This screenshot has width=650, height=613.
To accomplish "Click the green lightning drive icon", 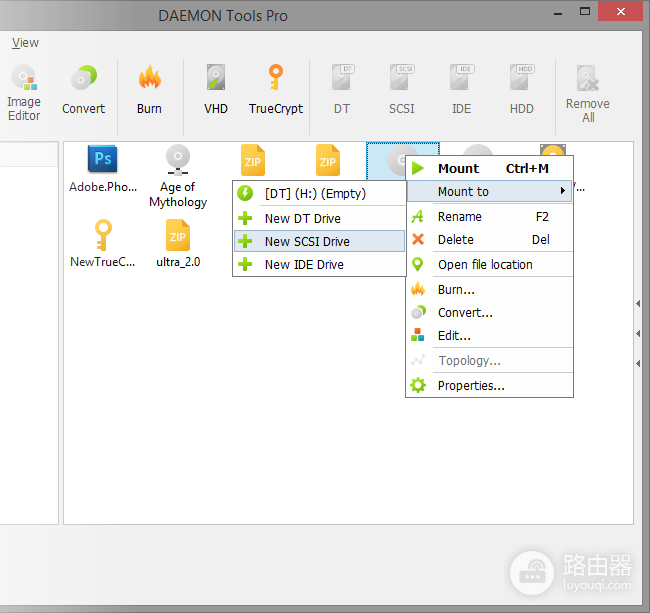I will (x=245, y=193).
